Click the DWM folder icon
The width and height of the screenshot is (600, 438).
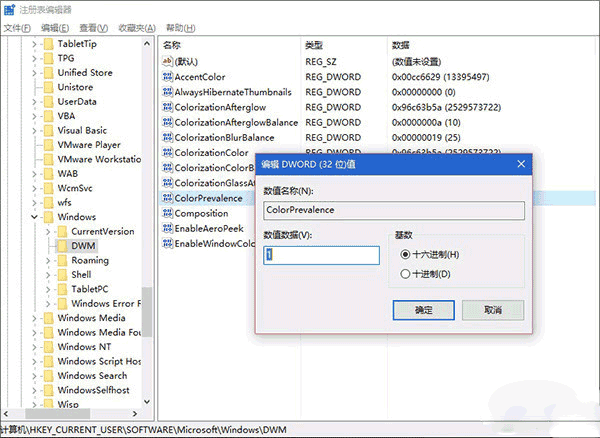[x=62, y=246]
